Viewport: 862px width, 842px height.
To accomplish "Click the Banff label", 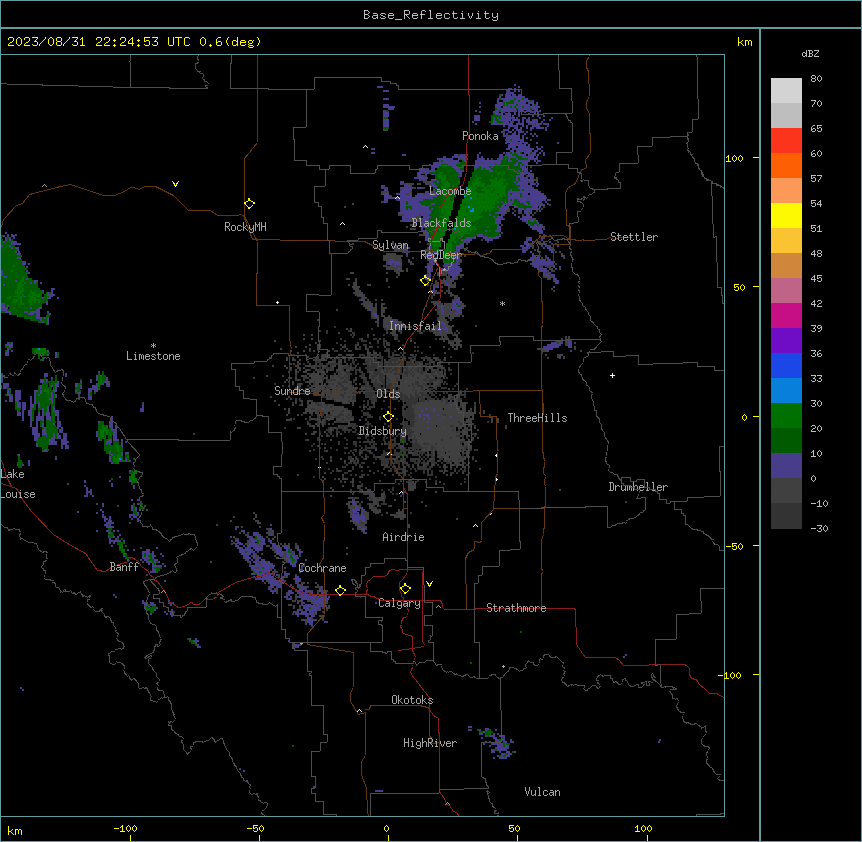I will point(124,567).
